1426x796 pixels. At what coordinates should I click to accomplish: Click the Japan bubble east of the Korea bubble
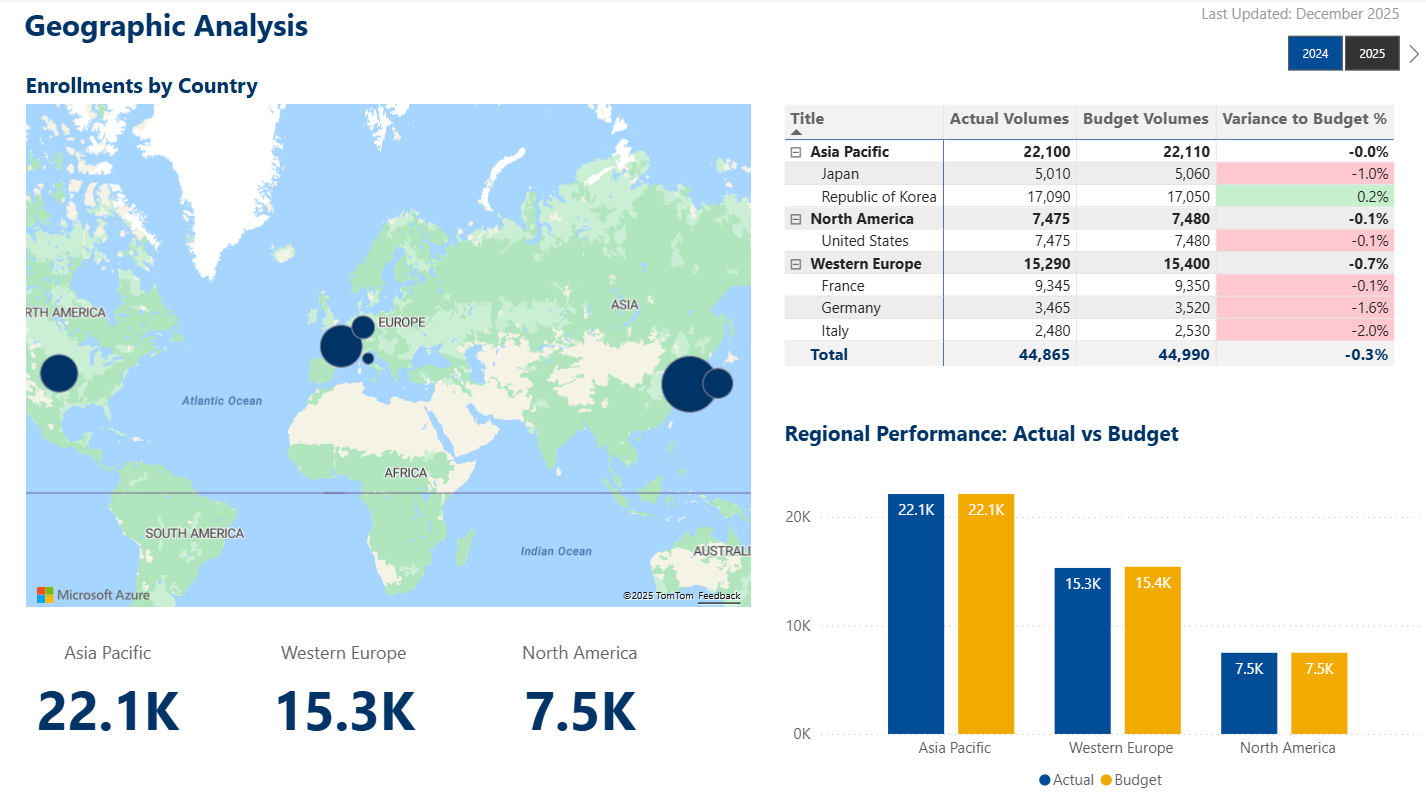718,383
